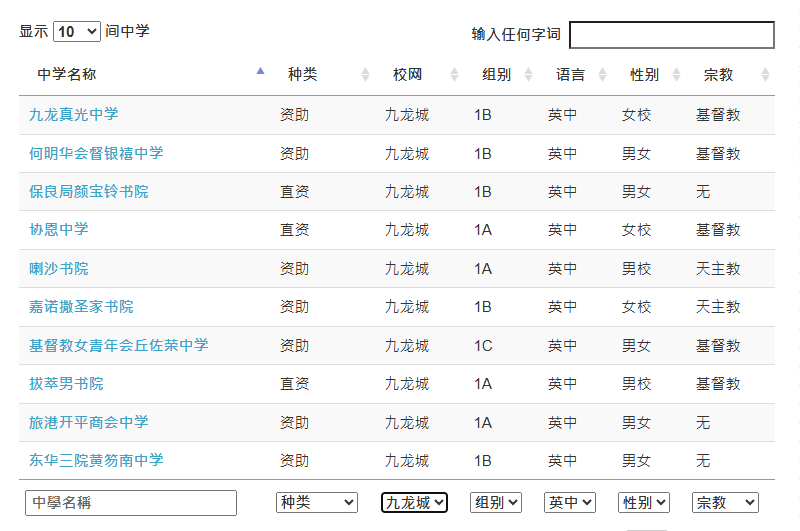
Task: Sort by 语言 column sort arrows
Action: pos(603,74)
